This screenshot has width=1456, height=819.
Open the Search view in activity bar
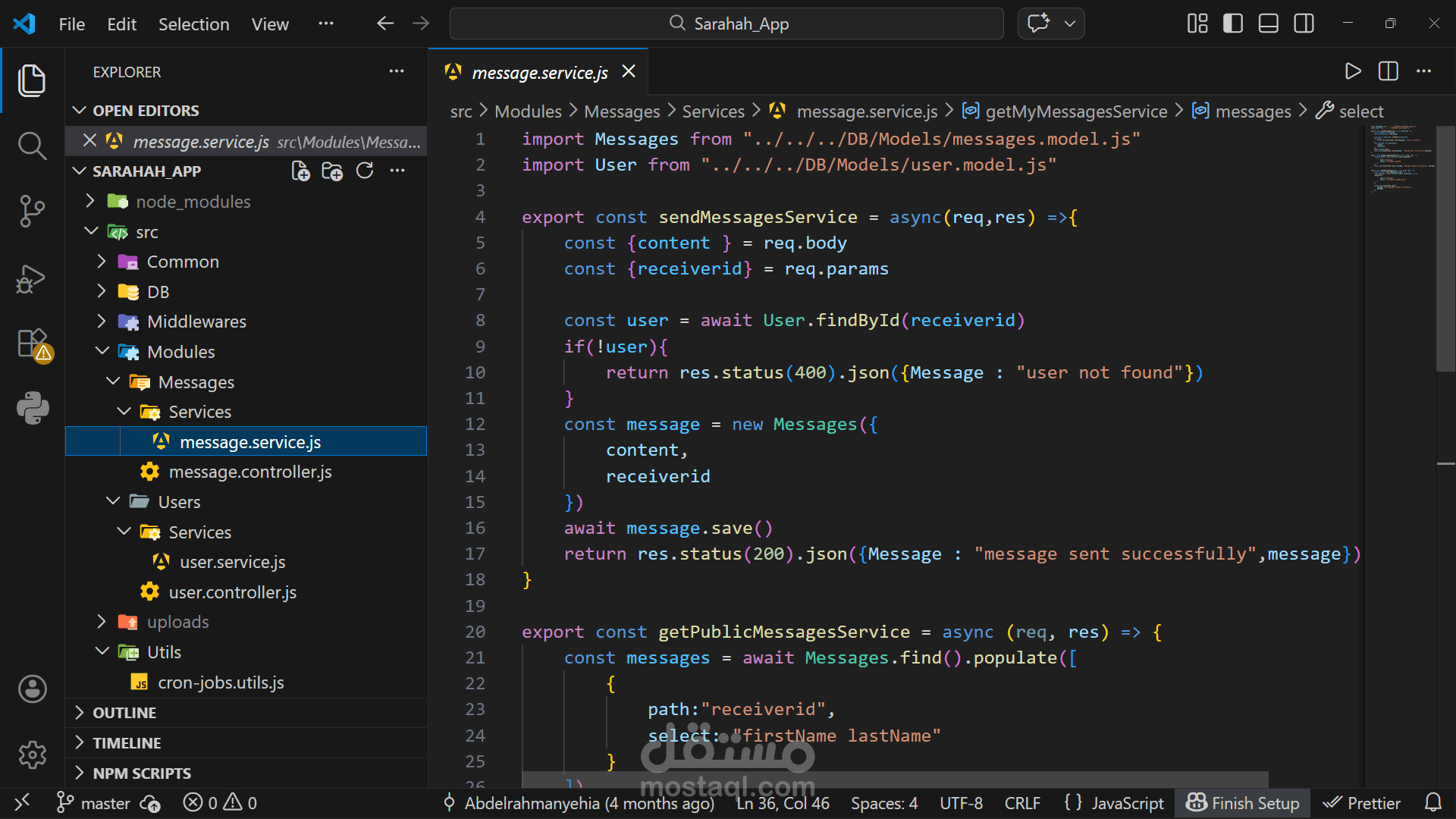tap(32, 145)
